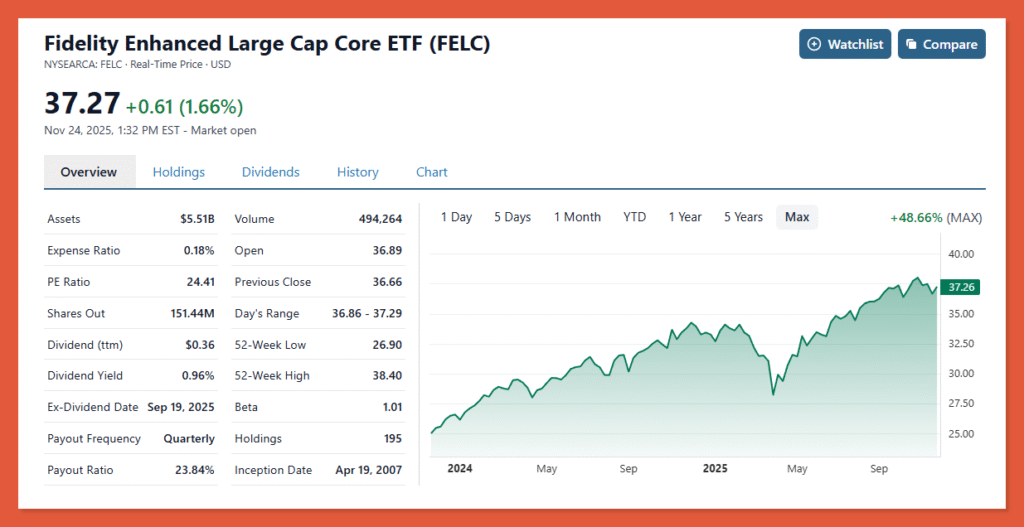1024x527 pixels.
Task: Show the YTD chart range
Action: pyautogui.click(x=634, y=217)
